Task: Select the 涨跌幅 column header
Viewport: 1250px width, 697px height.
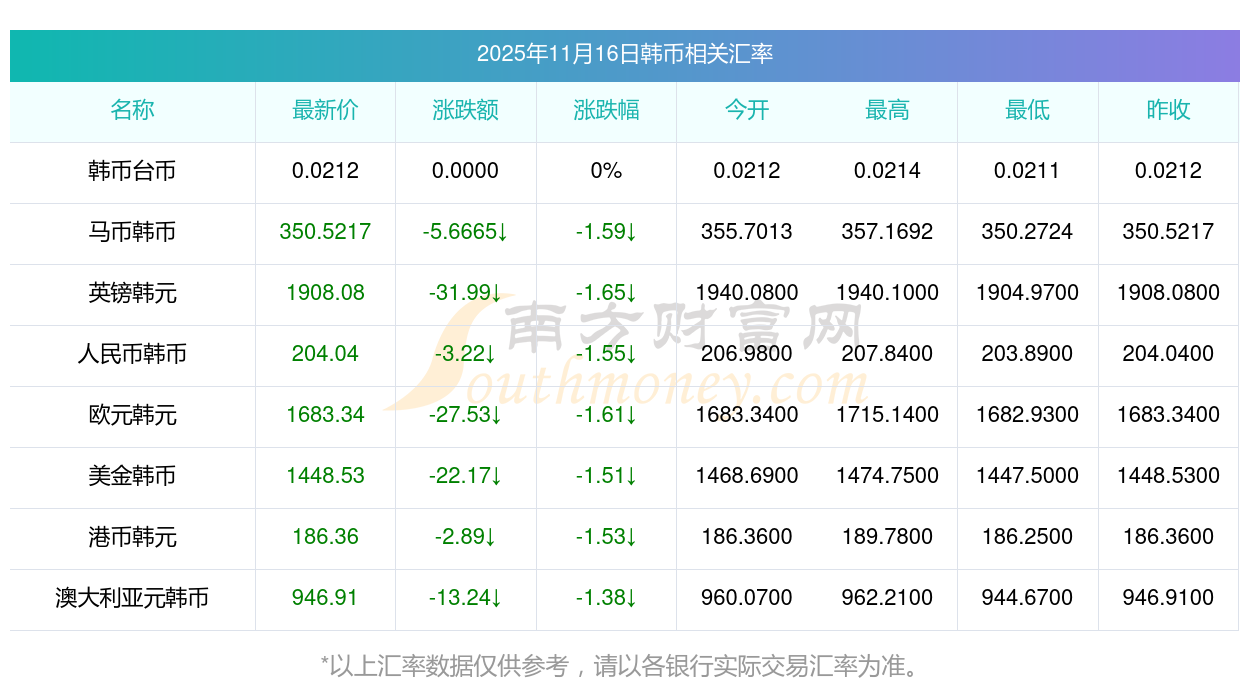Action: (x=606, y=110)
